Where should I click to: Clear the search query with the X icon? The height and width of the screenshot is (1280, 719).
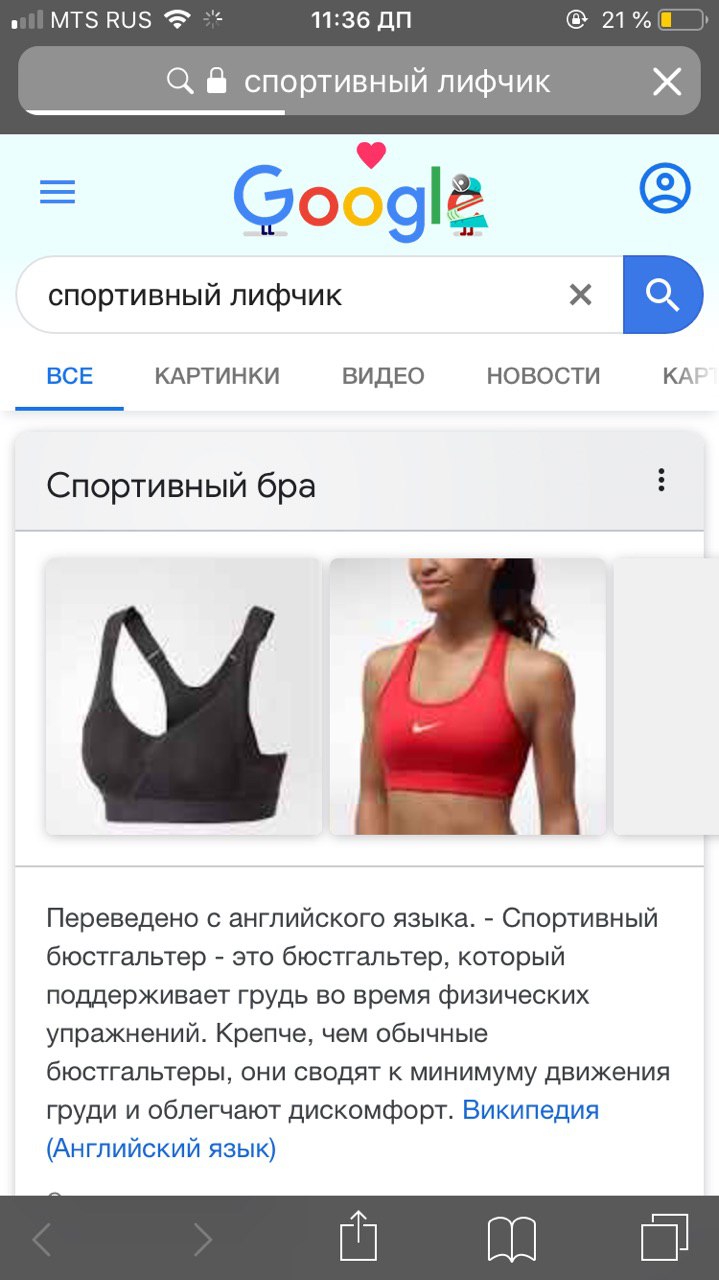click(x=580, y=294)
